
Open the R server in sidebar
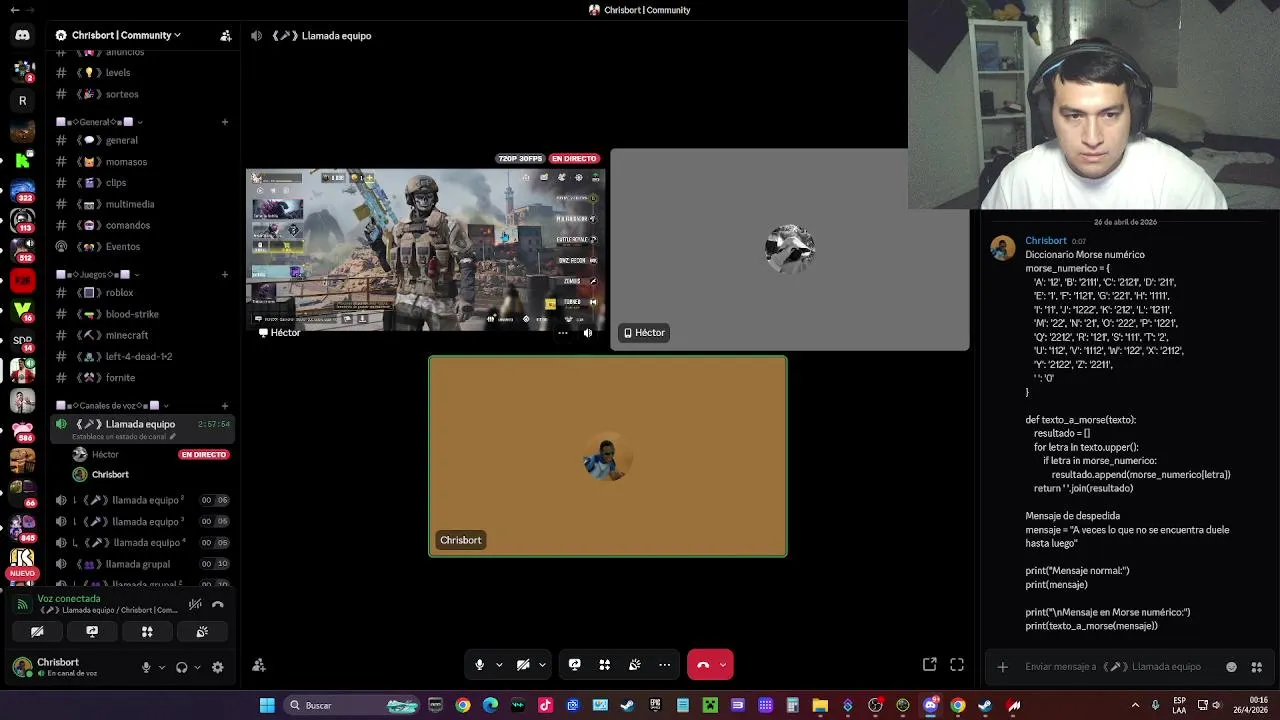(x=22, y=100)
